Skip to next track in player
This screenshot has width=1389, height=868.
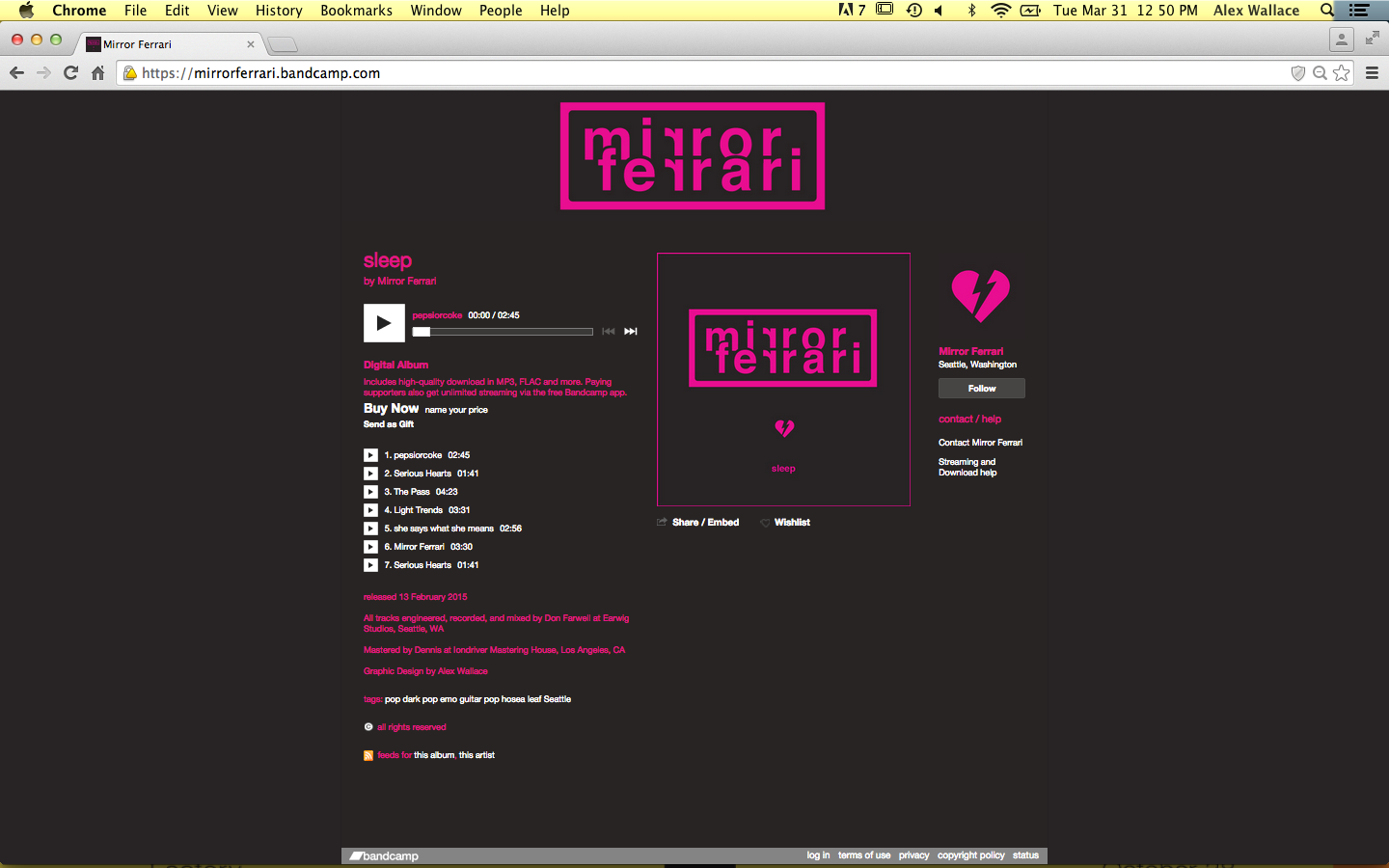pyautogui.click(x=631, y=332)
